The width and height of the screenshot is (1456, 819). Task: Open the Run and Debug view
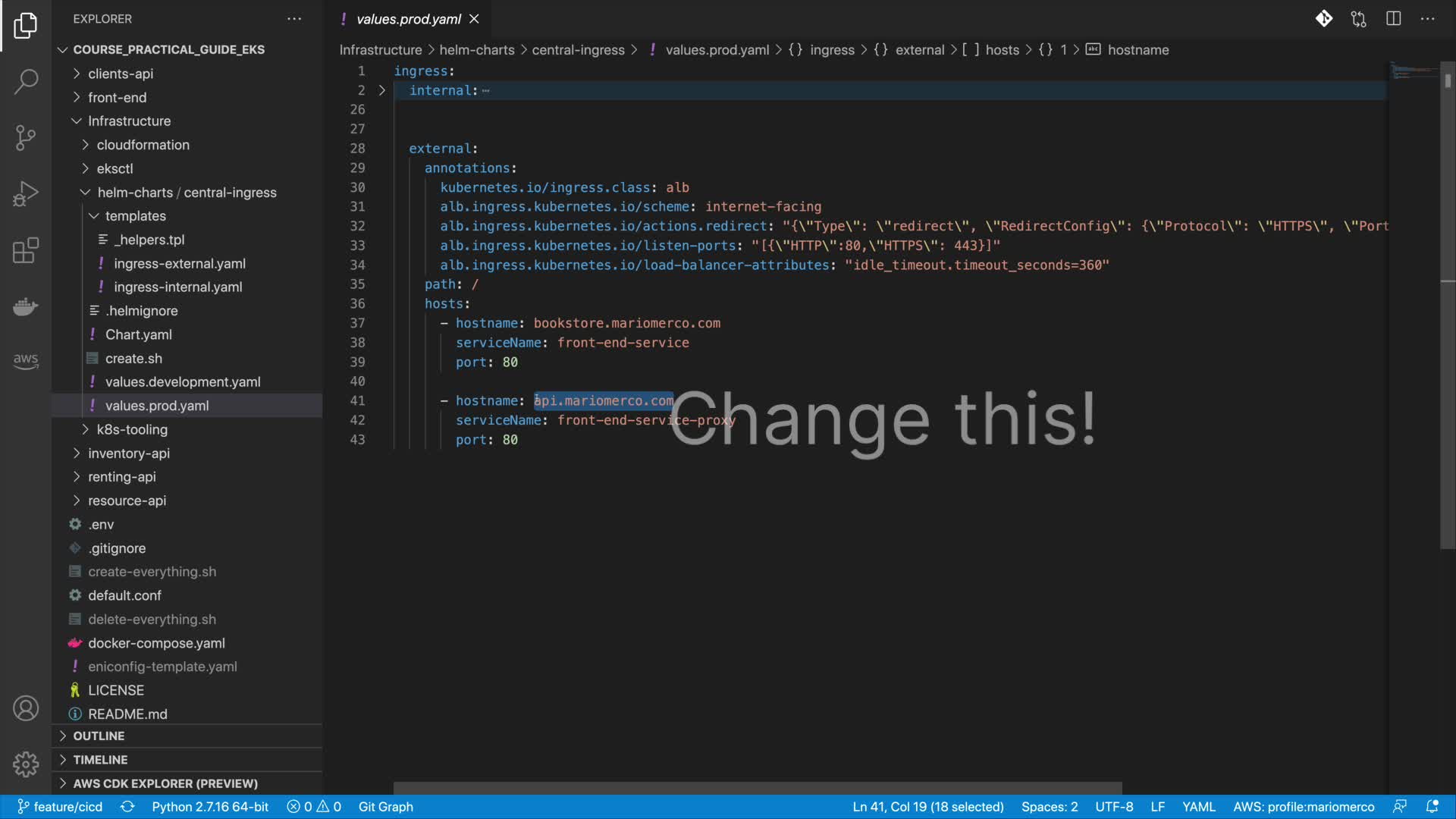pyautogui.click(x=26, y=194)
